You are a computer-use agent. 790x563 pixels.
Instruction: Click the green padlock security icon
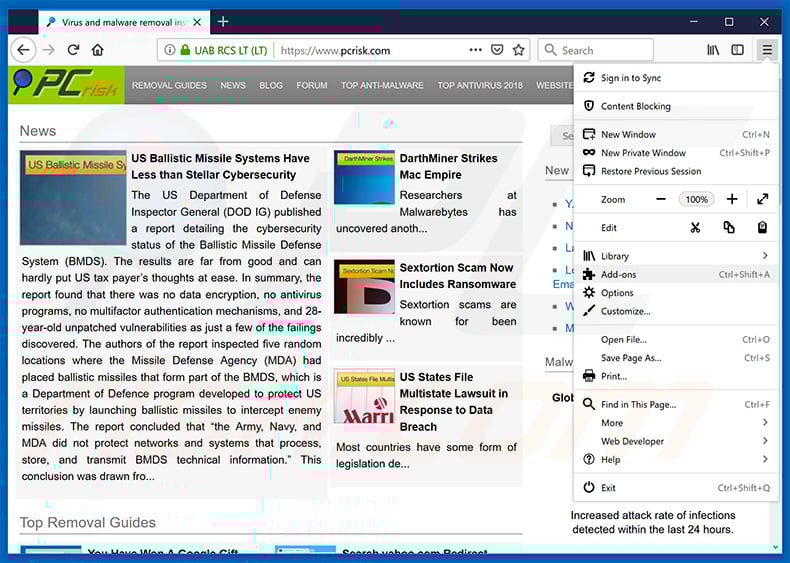[185, 50]
